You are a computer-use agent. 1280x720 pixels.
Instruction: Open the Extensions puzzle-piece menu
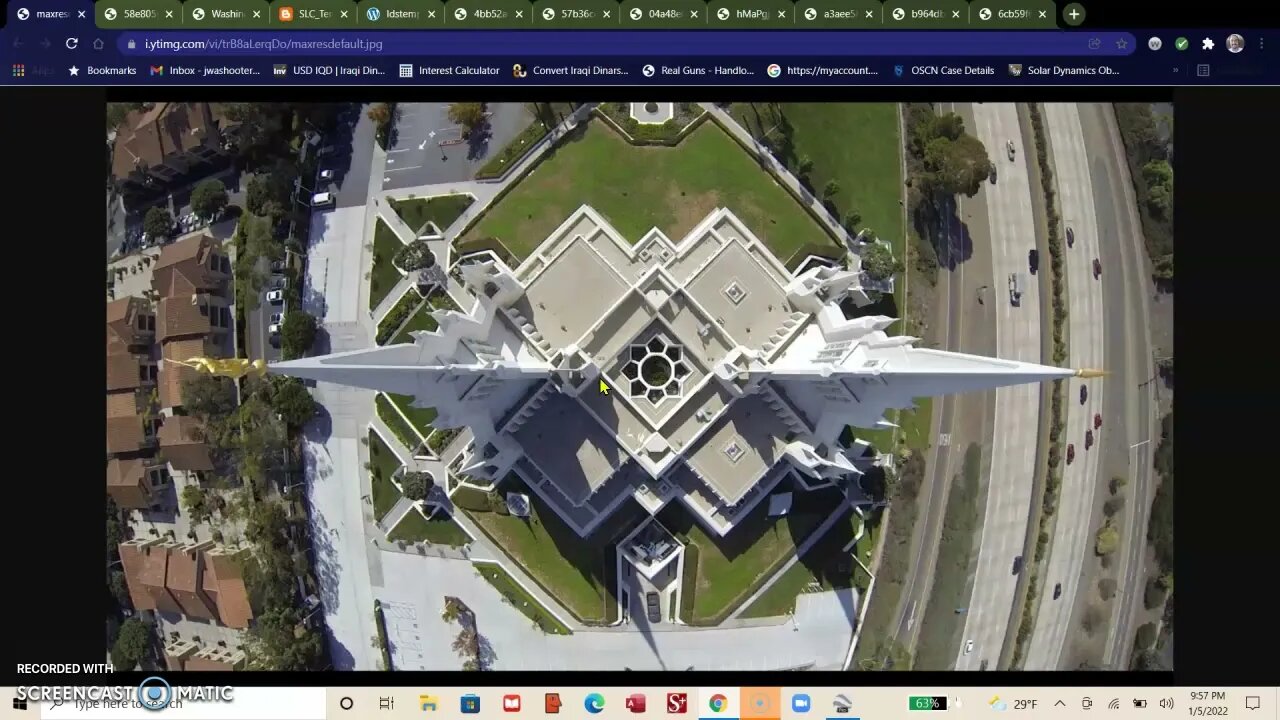click(1208, 44)
